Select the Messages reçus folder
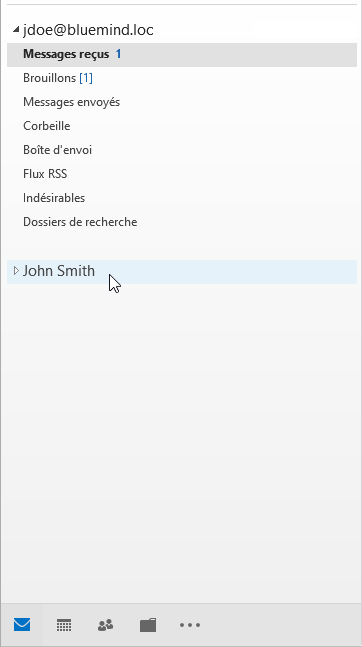The width and height of the screenshot is (362, 647). pos(182,54)
